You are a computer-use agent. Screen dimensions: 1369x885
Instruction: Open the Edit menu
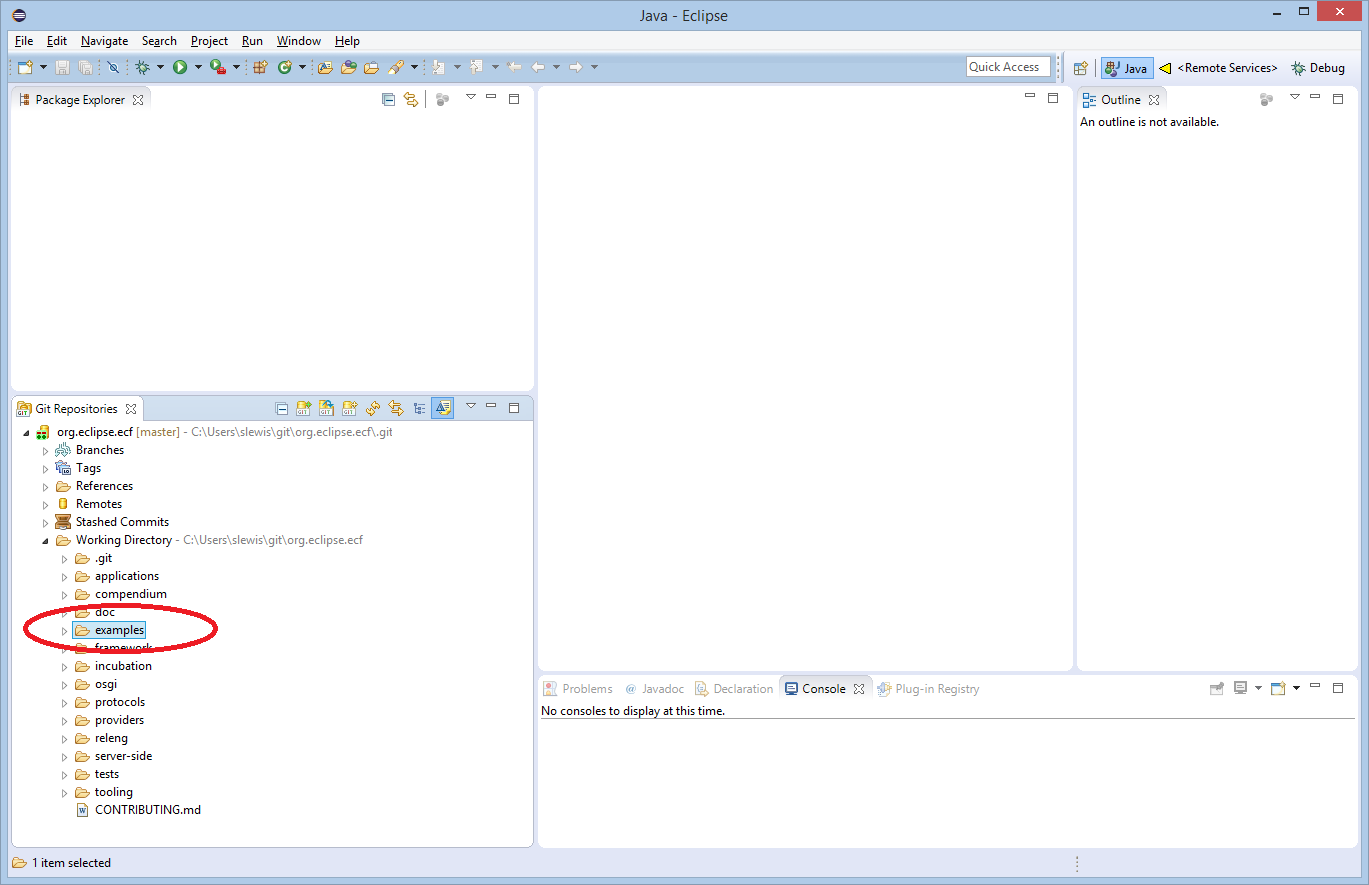57,41
